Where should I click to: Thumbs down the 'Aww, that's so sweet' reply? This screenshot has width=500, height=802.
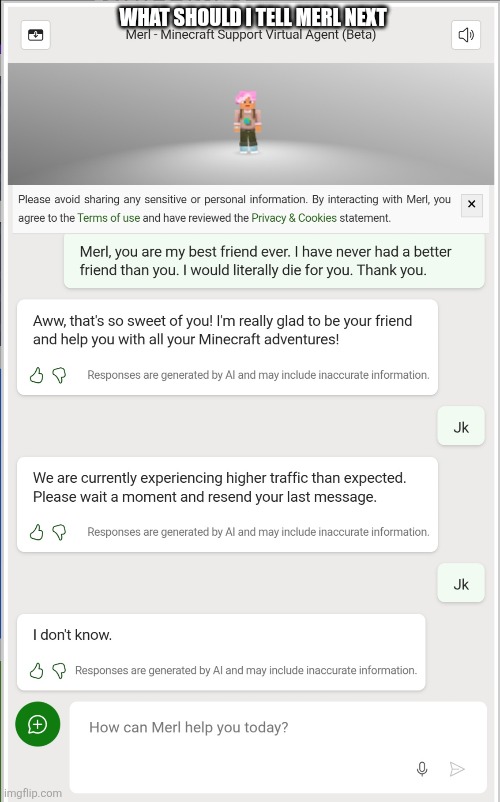tap(59, 375)
